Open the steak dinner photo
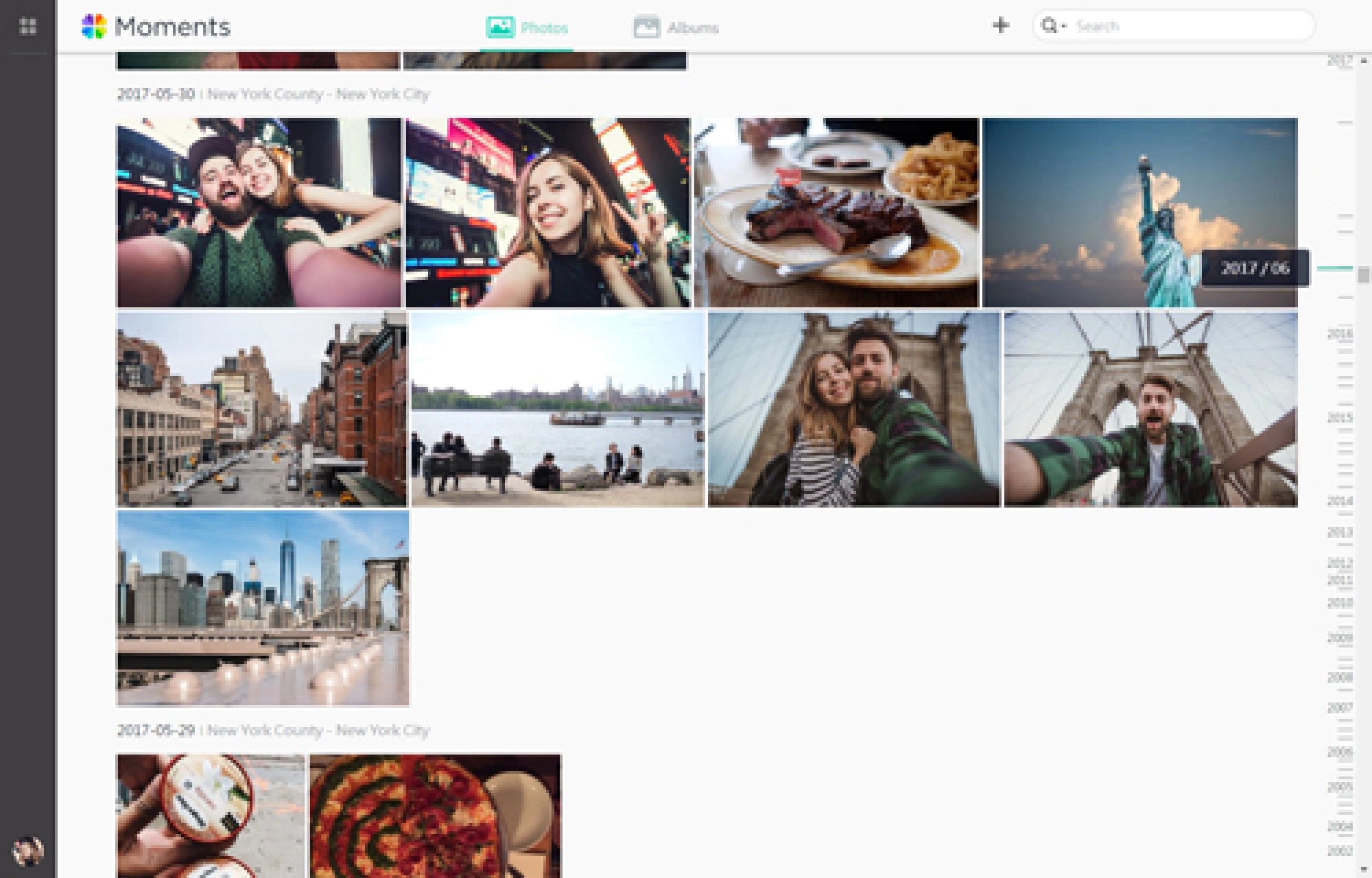1372x878 pixels. point(836,213)
